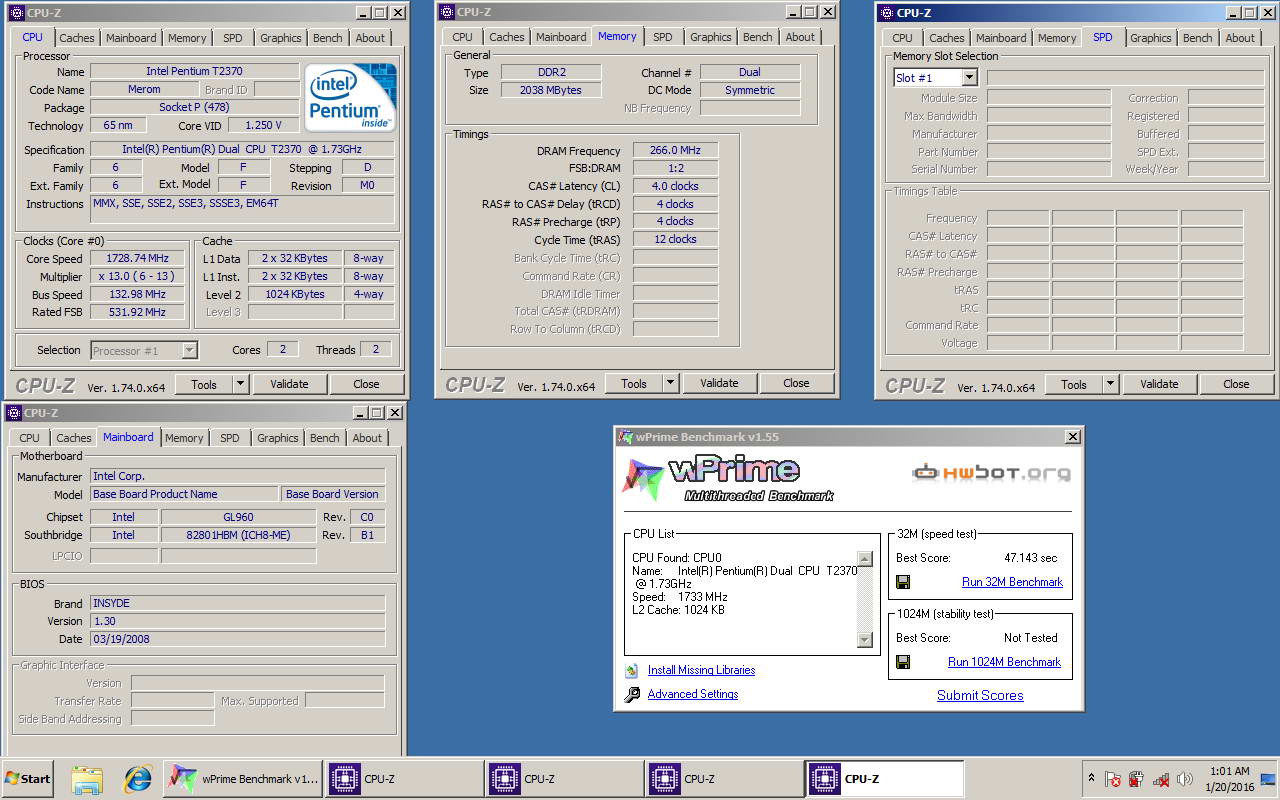Close the wPrime Benchmark window
1280x800 pixels.
1072,437
